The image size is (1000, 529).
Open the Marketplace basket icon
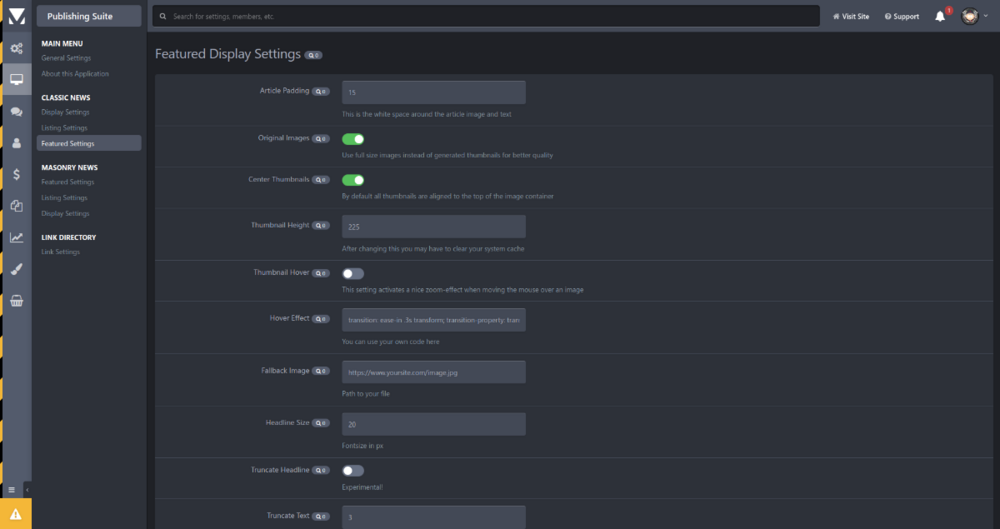click(x=17, y=301)
